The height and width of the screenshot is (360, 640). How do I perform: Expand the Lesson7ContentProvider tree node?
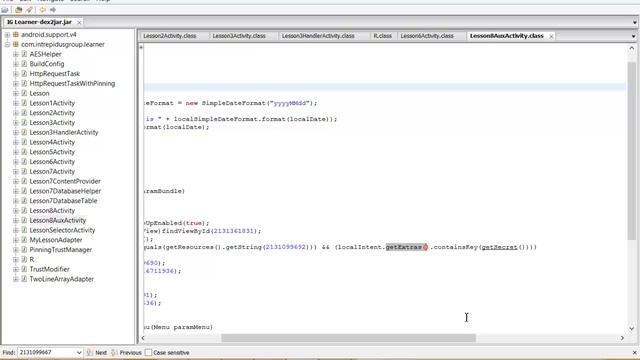coord(16,182)
